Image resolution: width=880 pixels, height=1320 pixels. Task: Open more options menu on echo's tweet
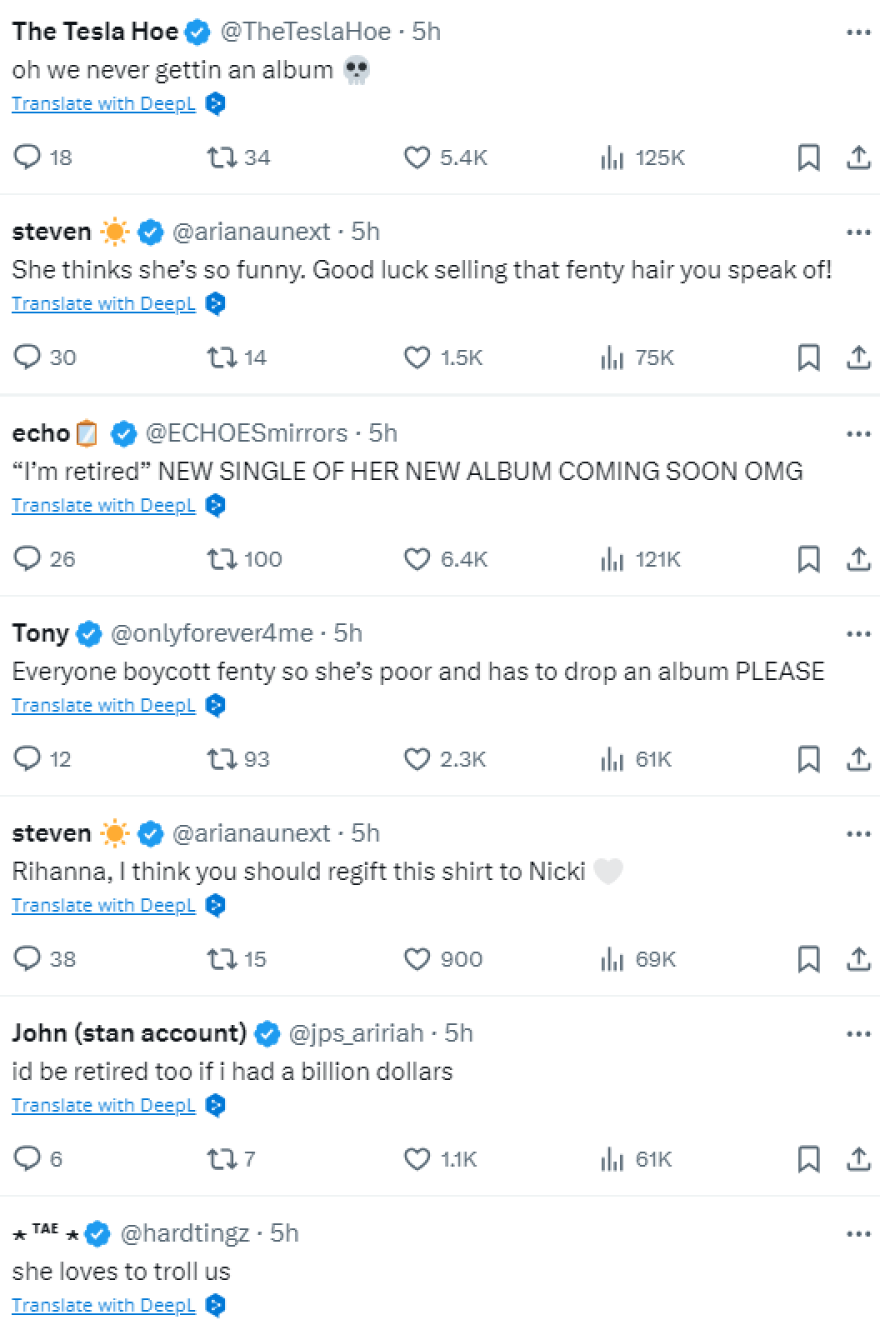[x=858, y=433]
